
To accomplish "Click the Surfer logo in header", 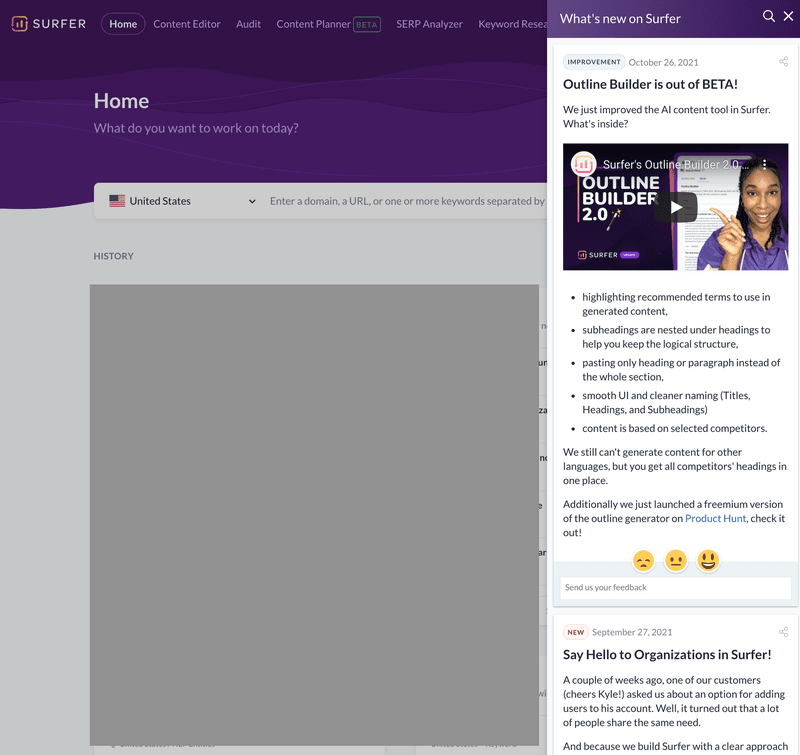I will point(48,24).
